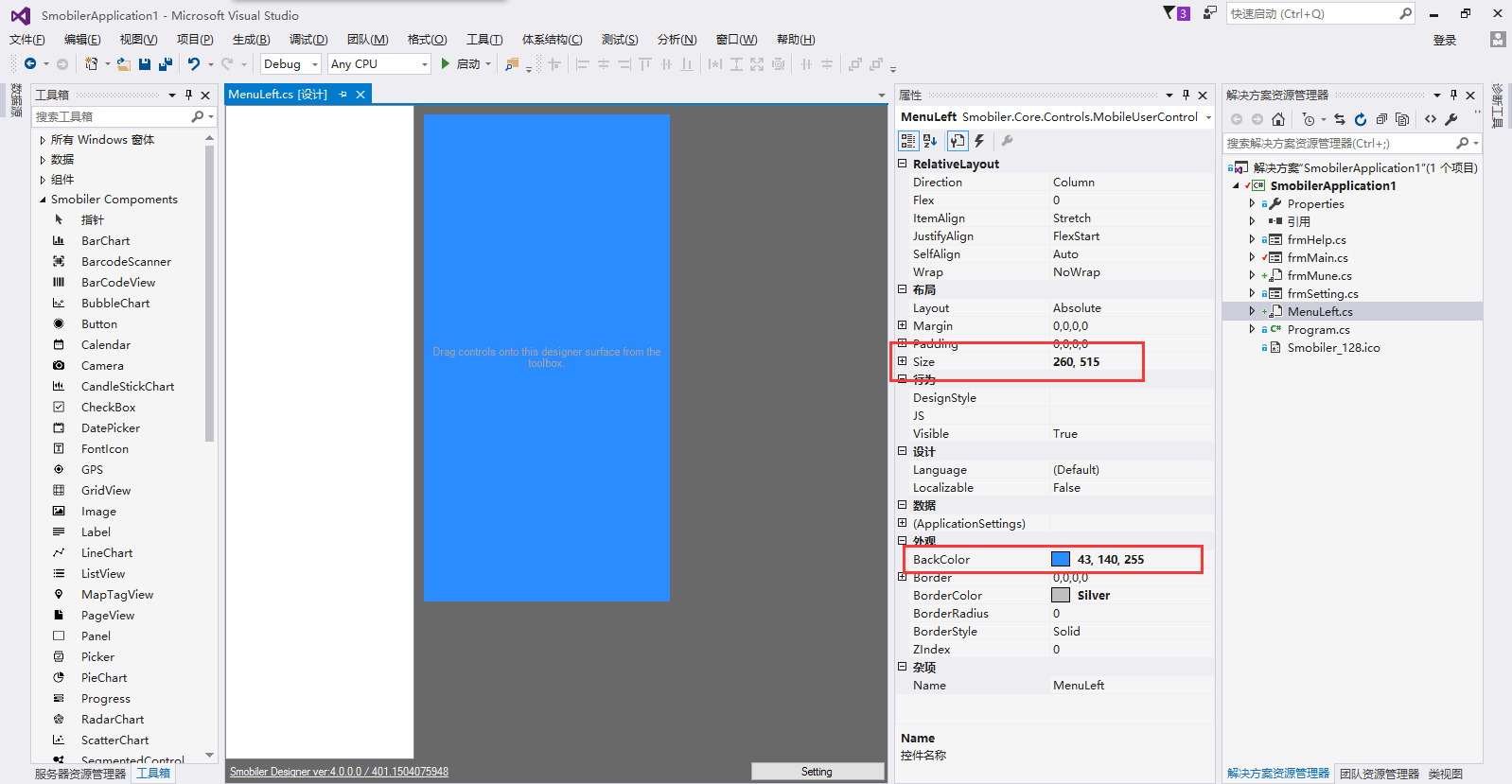
Task: Click the search icon in the toolbox search box
Action: click(x=198, y=116)
